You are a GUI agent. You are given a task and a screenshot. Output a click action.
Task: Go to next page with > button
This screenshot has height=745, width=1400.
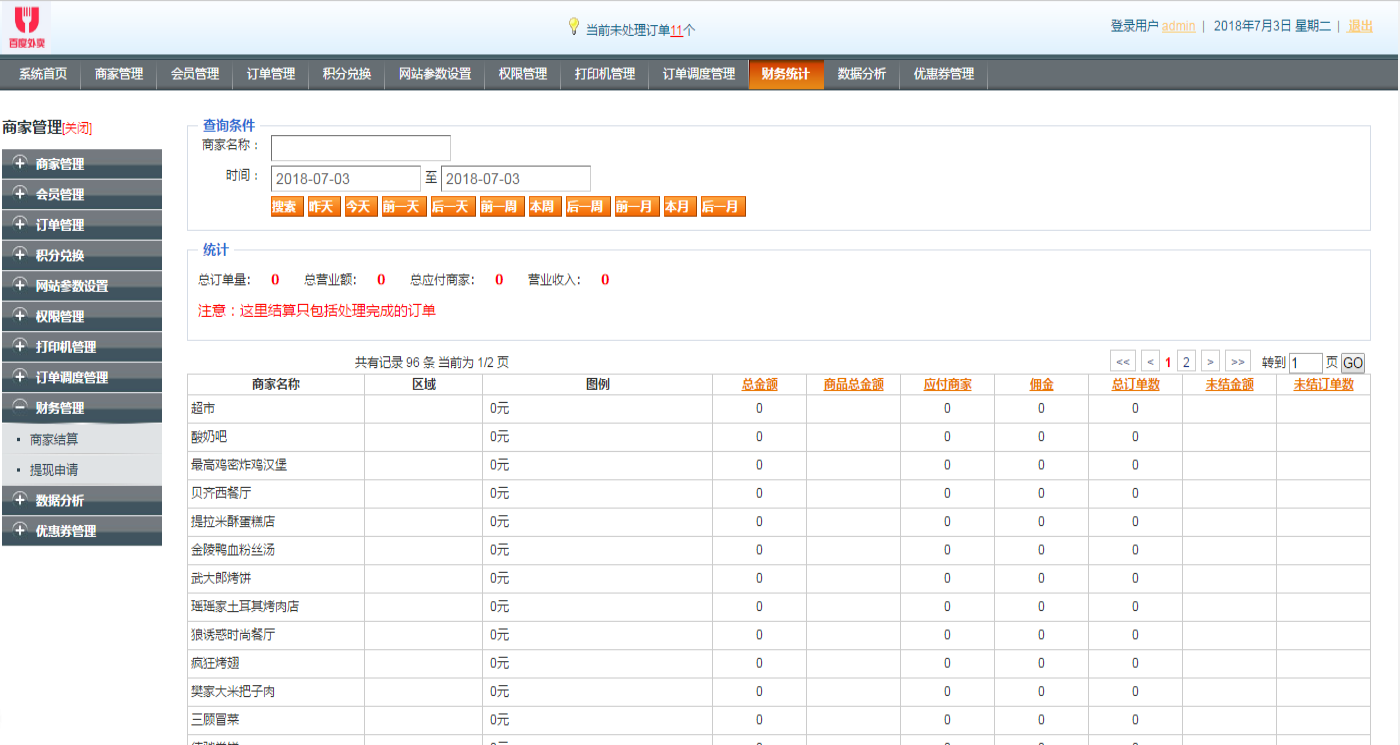pos(1210,362)
